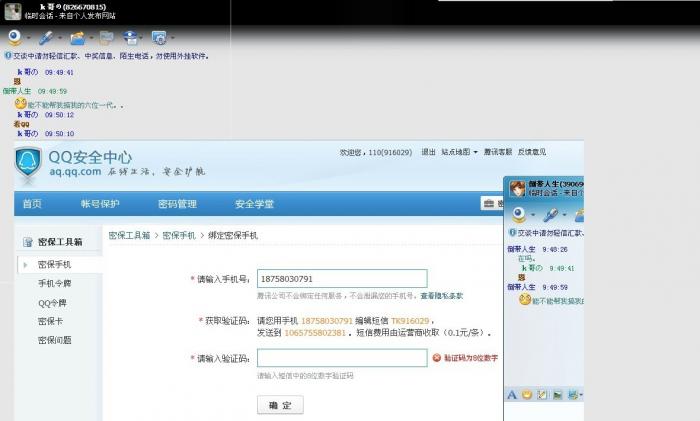The width and height of the screenshot is (700, 421).
Task: Open the 首页 tab in the QQ security center
Action: 32,204
